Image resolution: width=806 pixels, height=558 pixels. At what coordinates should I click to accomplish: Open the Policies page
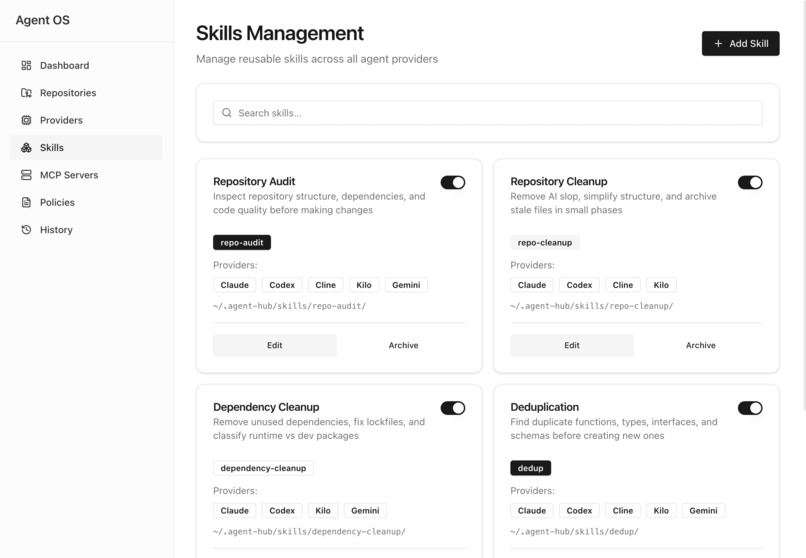click(x=86, y=202)
